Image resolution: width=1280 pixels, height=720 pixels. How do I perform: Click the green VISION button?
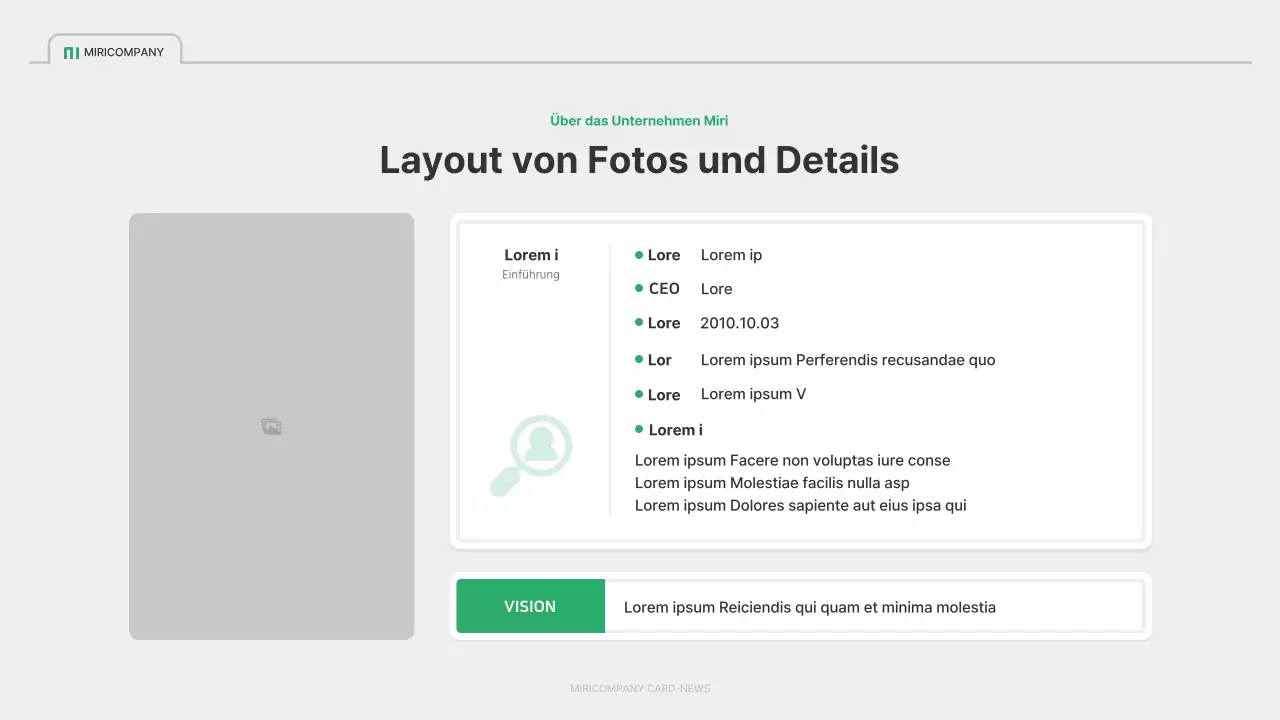(531, 606)
